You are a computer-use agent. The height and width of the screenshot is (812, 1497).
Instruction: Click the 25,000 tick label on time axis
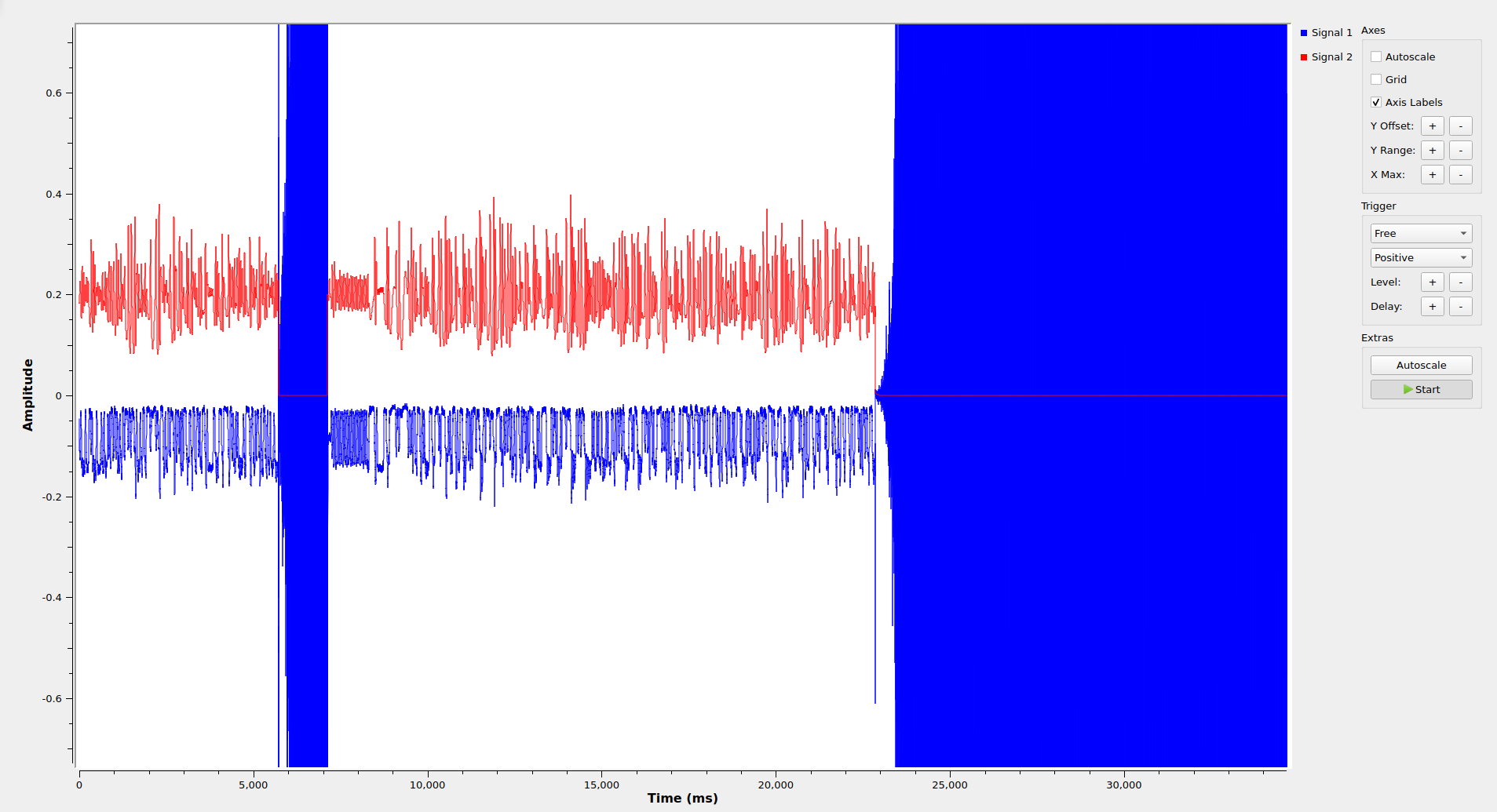coord(949,785)
